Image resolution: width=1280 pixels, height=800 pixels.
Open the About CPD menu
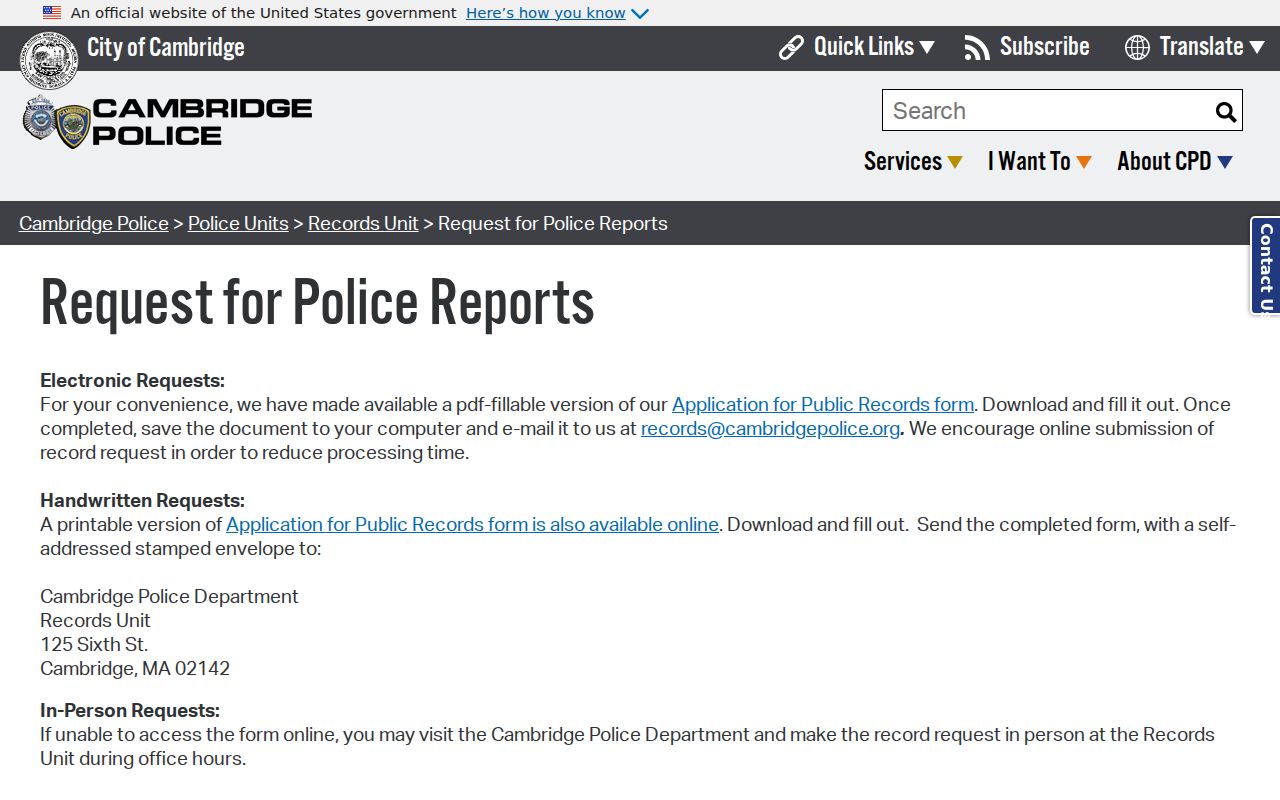(1175, 161)
